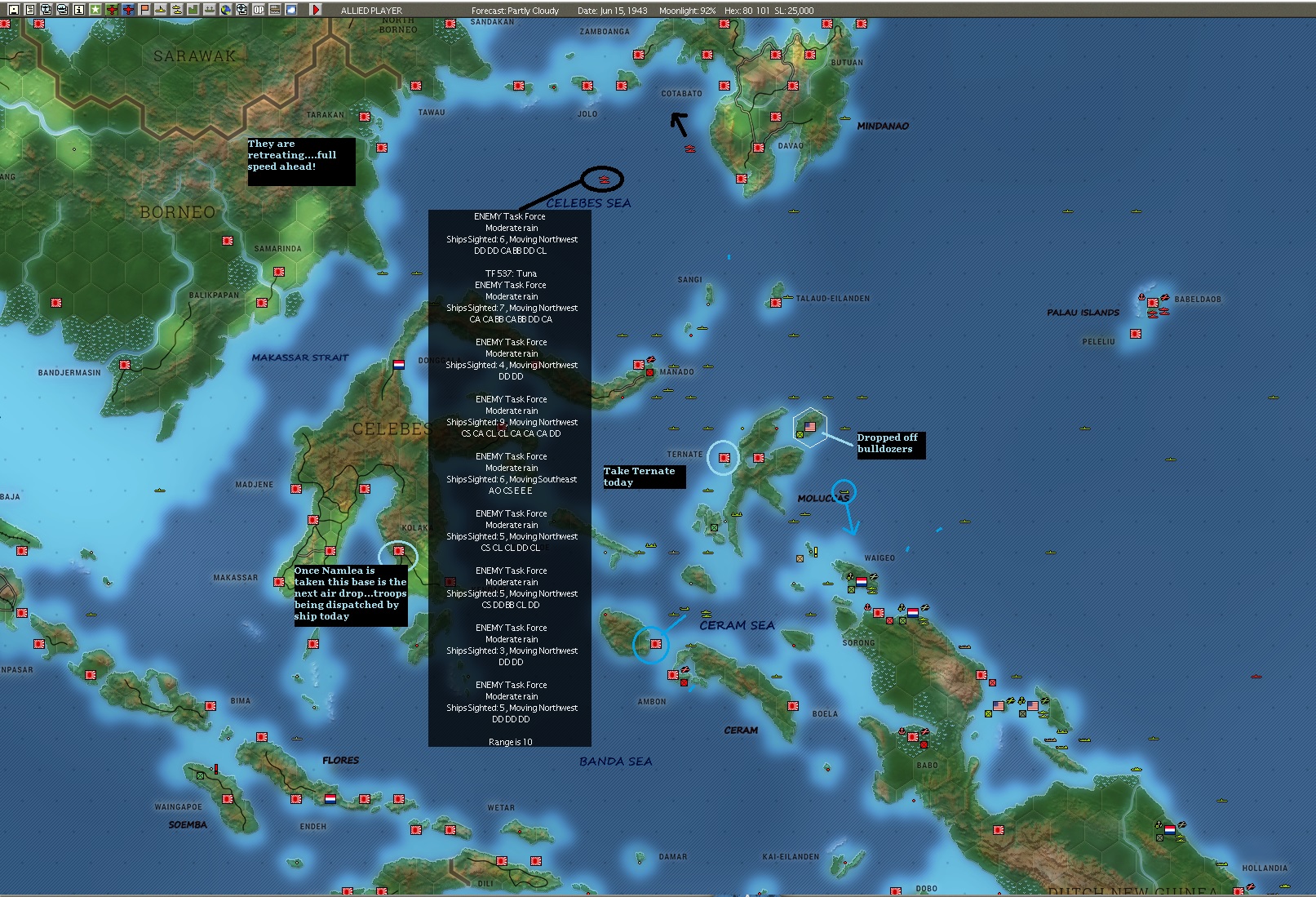Click the 'ALLIED PLAYER' label

(x=371, y=11)
